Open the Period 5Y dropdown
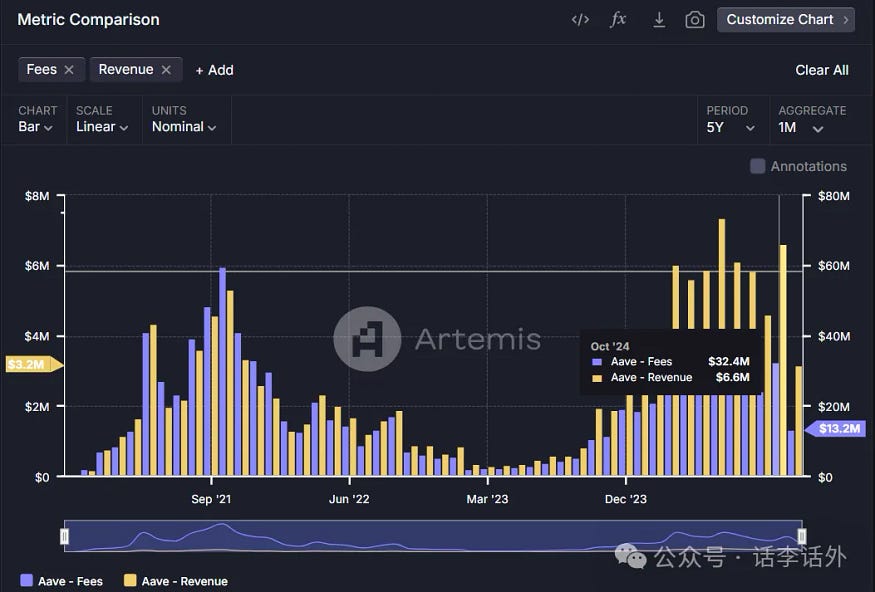 (x=730, y=128)
